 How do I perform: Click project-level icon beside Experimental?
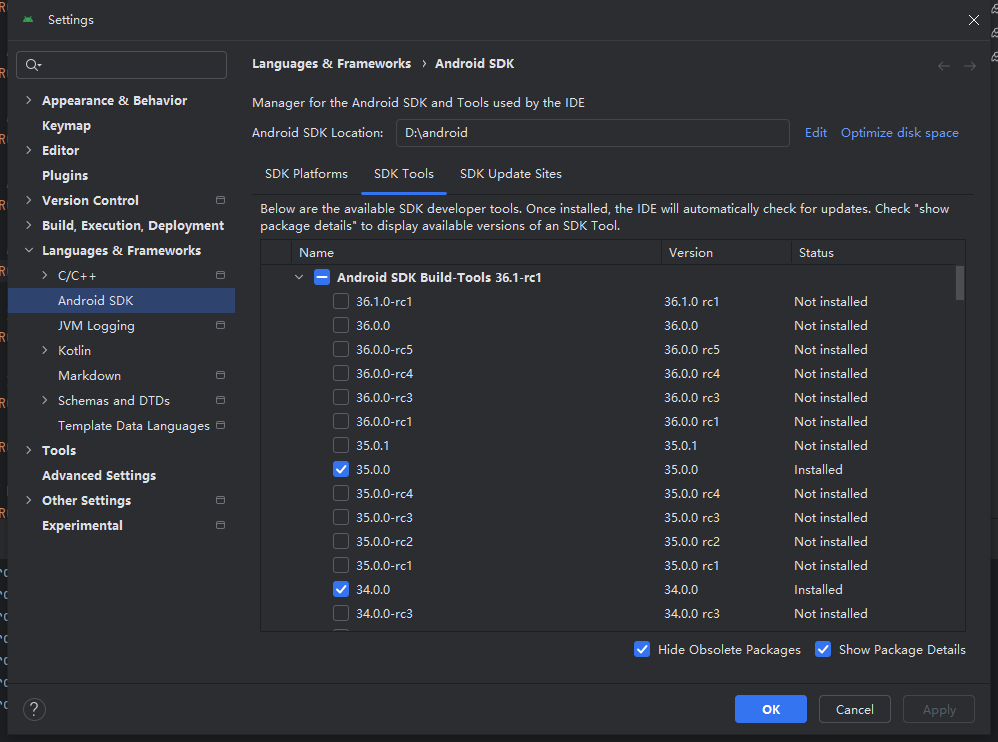(x=220, y=525)
